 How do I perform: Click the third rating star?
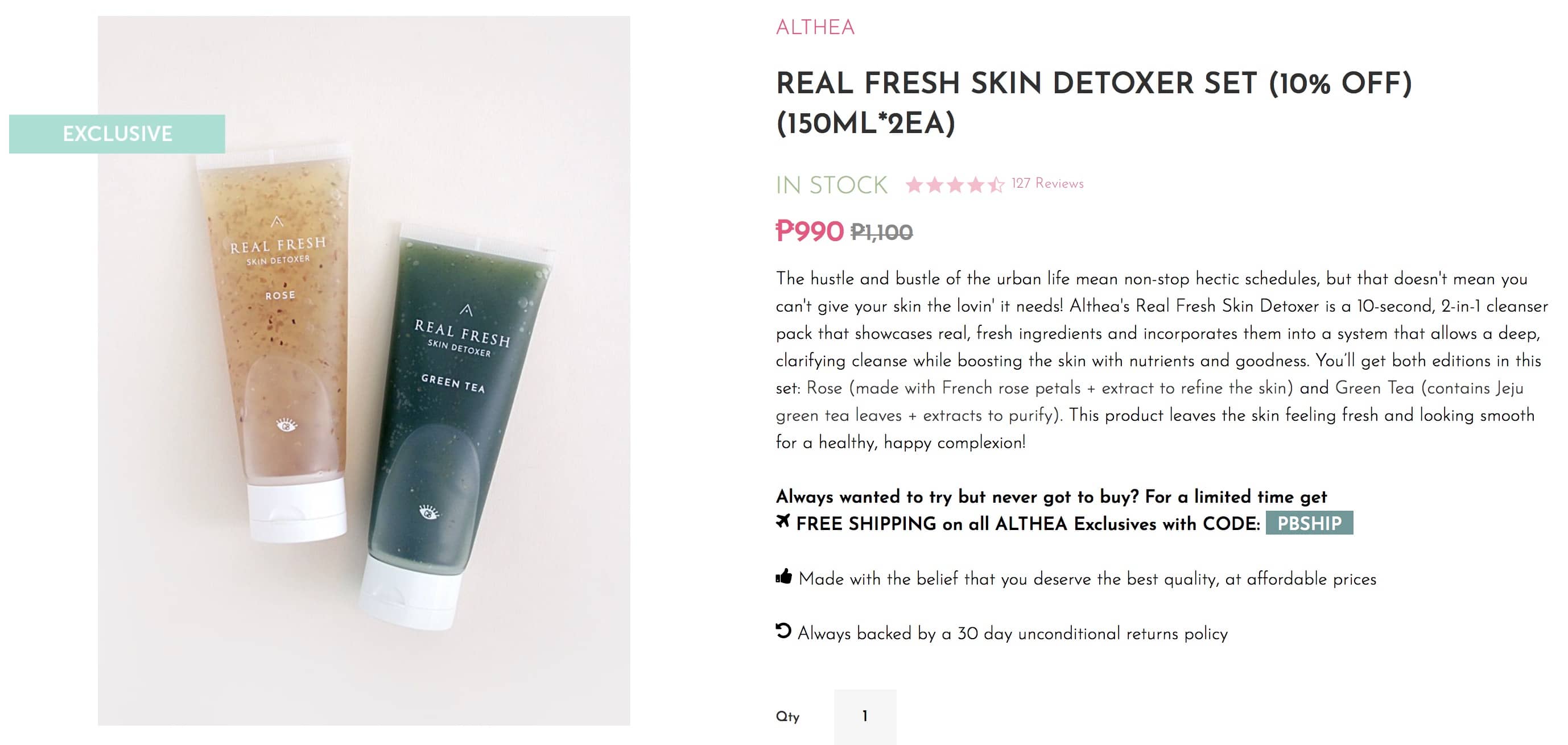955,184
